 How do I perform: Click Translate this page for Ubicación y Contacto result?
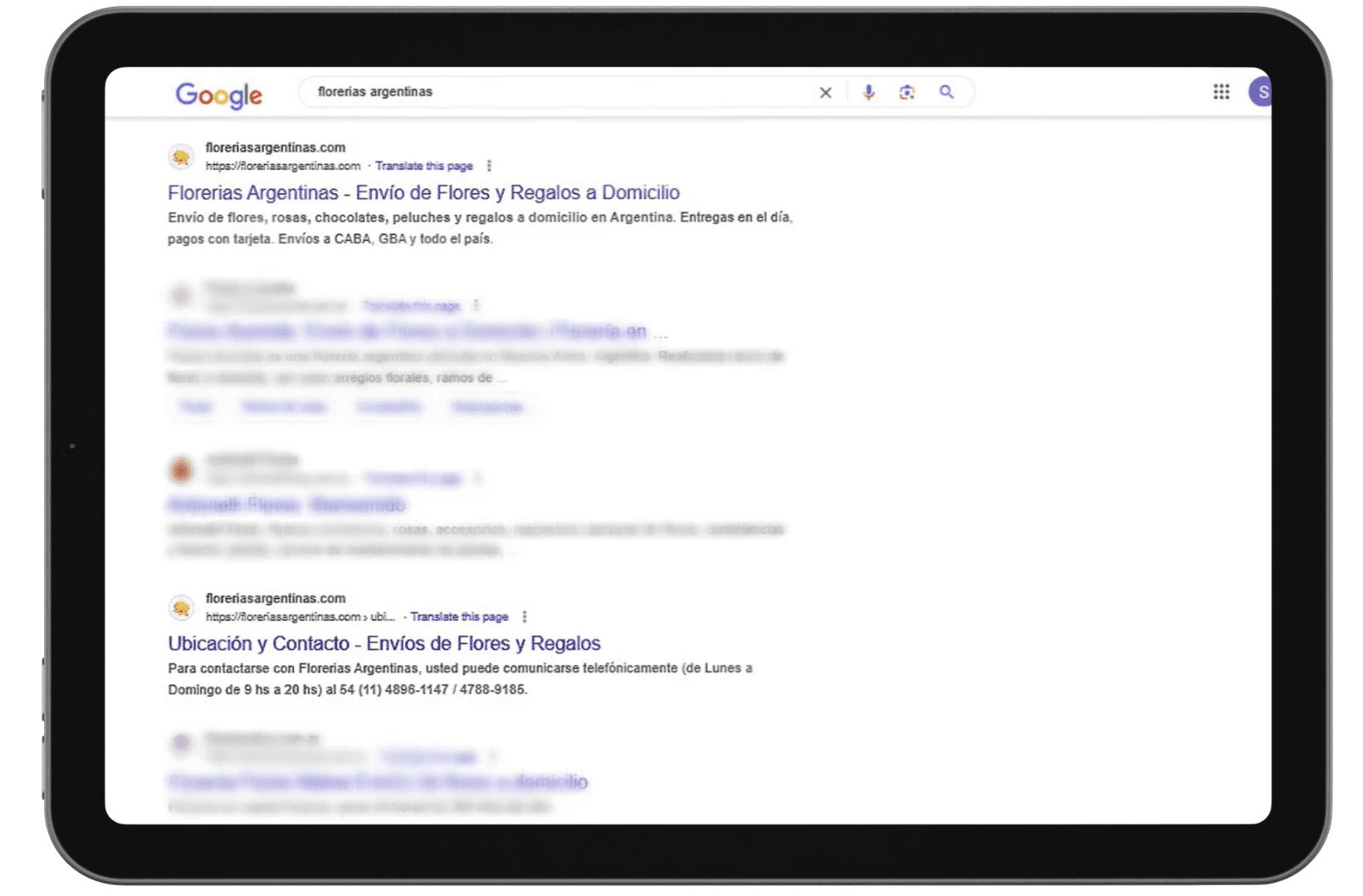point(459,617)
